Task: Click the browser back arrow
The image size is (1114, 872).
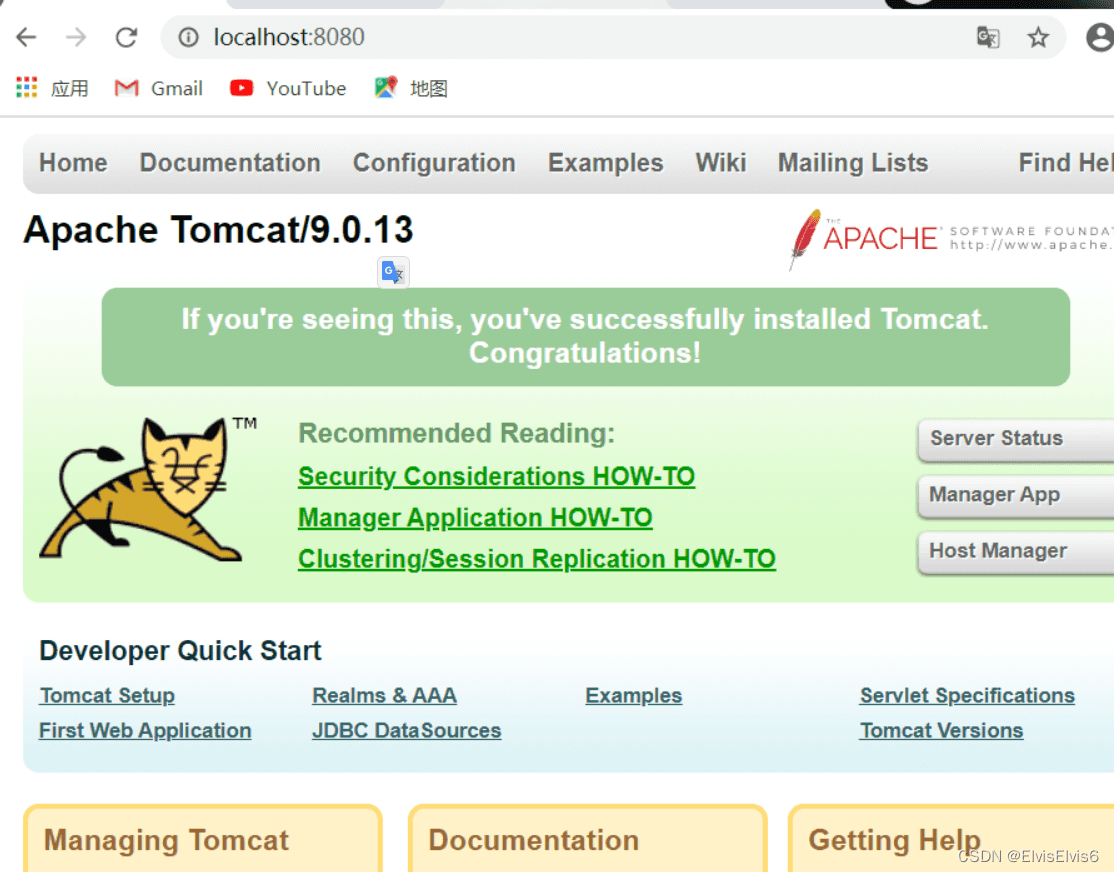Action: coord(26,37)
